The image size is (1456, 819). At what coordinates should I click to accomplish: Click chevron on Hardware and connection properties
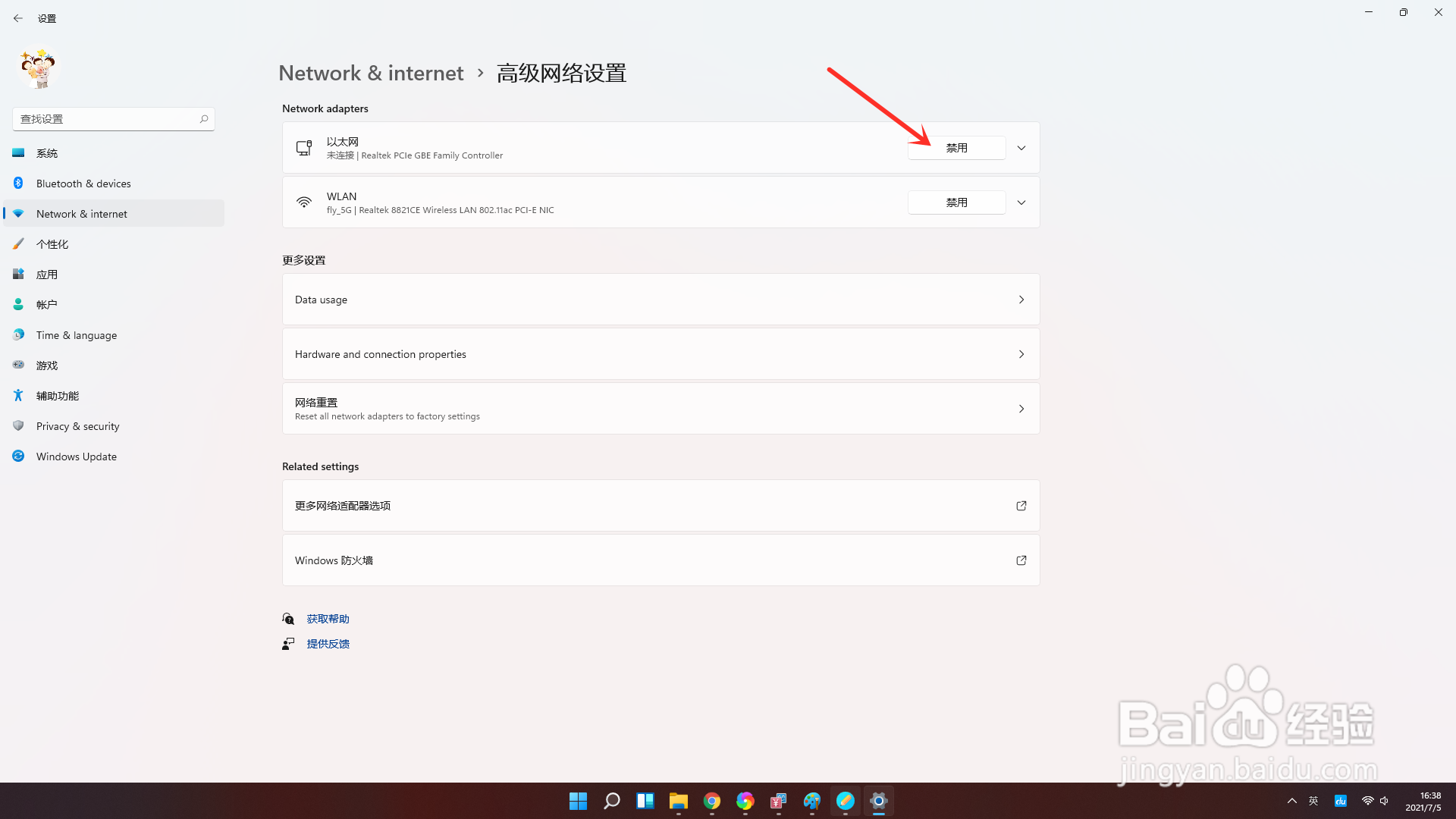1021,354
